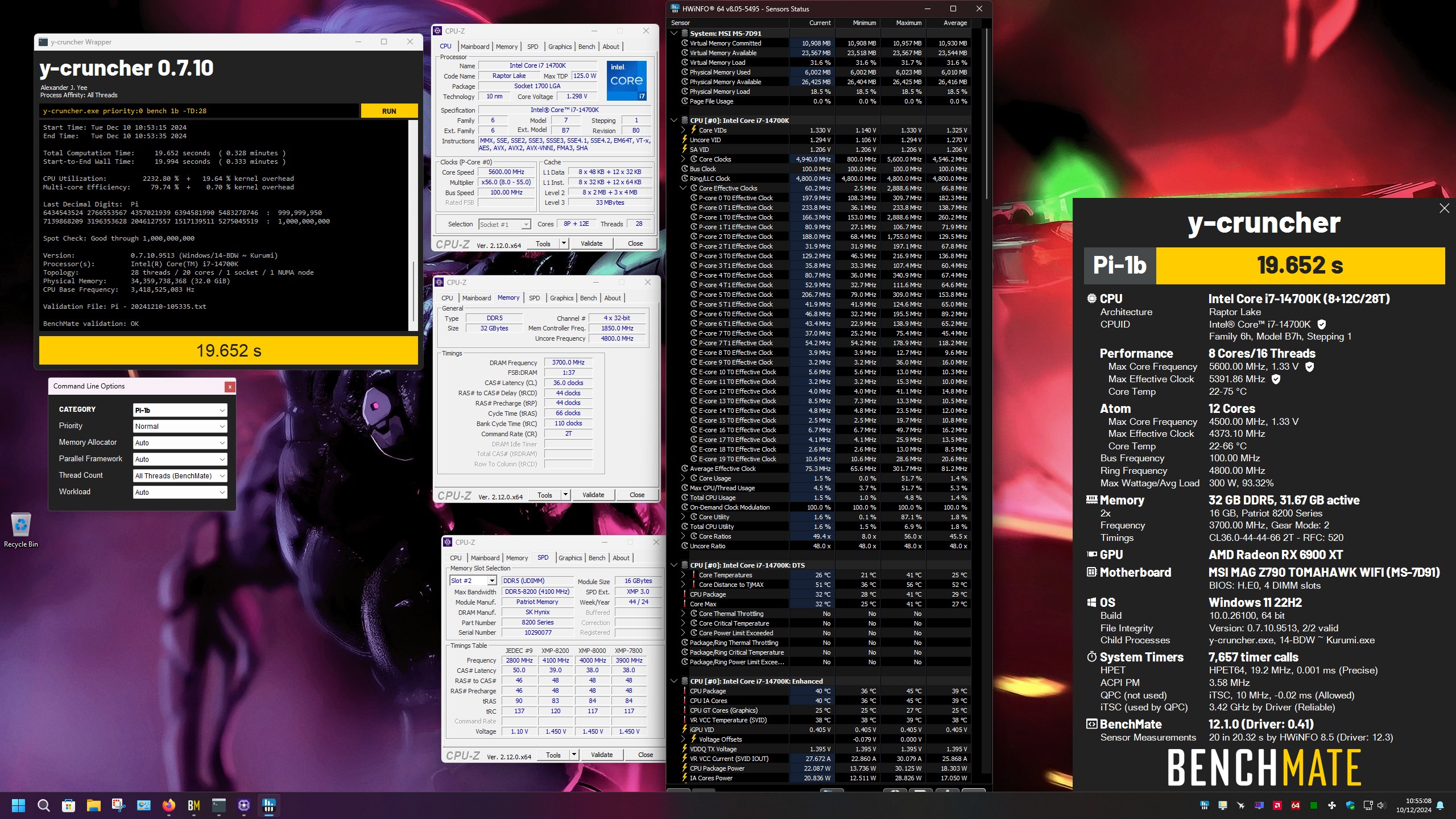
Task: Open Thread Count All Threads dropdown
Action: point(180,476)
